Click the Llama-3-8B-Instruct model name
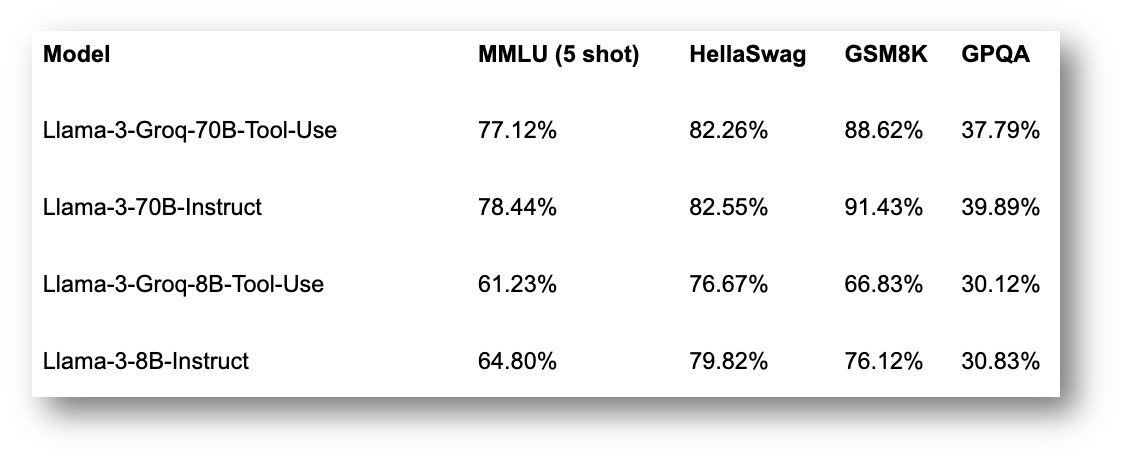 (x=146, y=360)
